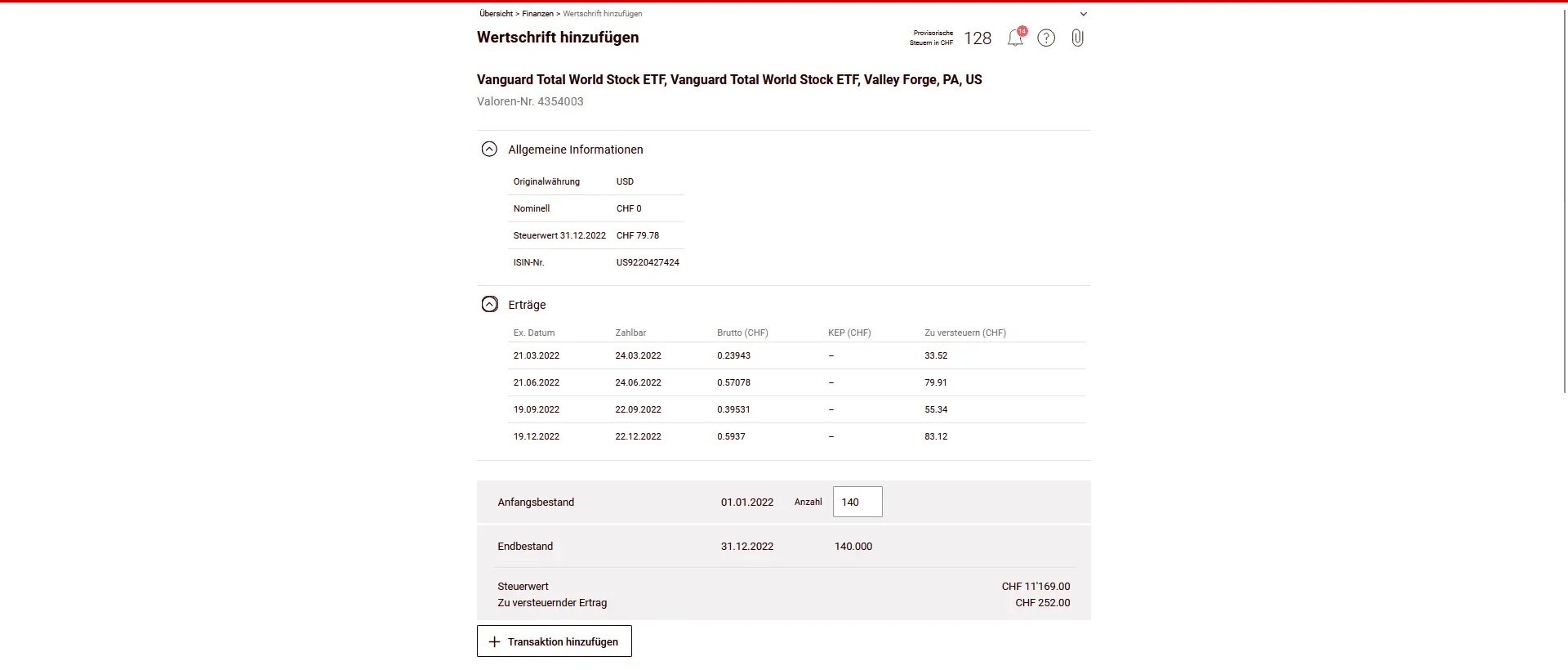The height and width of the screenshot is (670, 1568).
Task: Click the help question mark icon
Action: tap(1046, 38)
